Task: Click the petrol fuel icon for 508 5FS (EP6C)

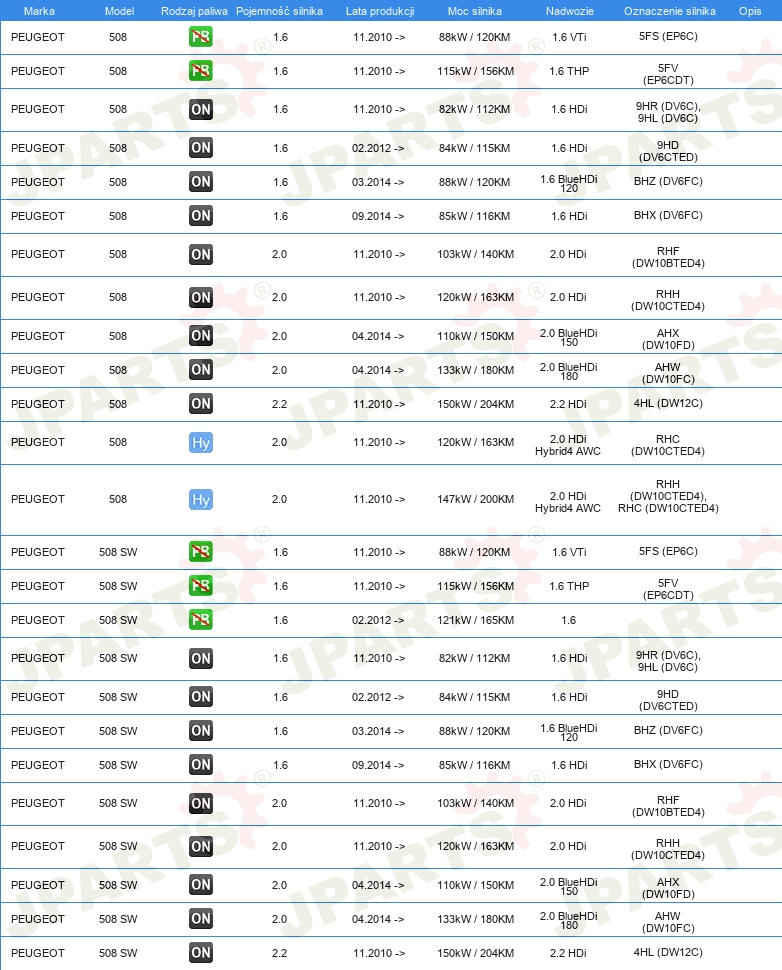Action: tap(200, 37)
